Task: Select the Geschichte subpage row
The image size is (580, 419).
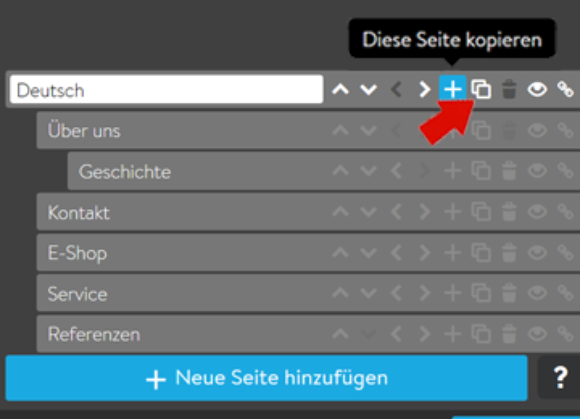Action: point(324,171)
